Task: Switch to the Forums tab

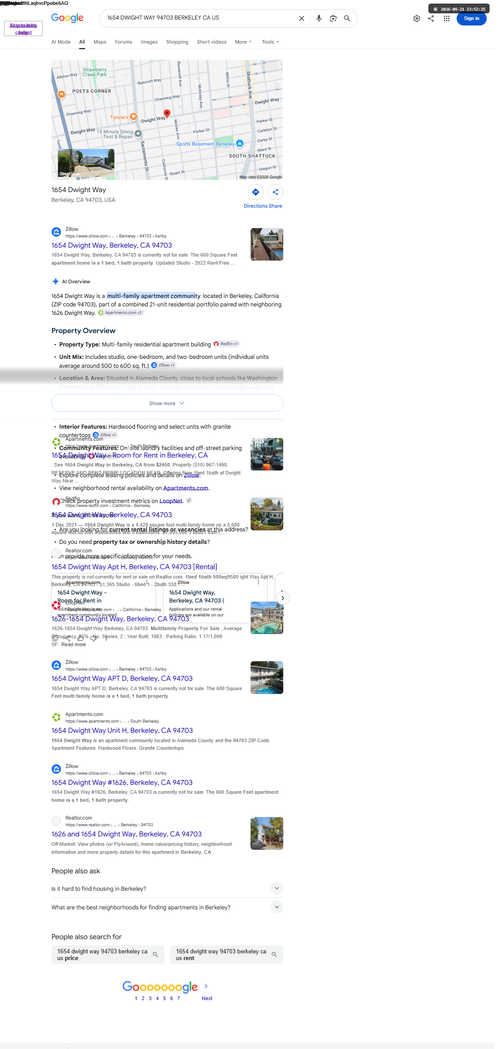Action: (123, 41)
